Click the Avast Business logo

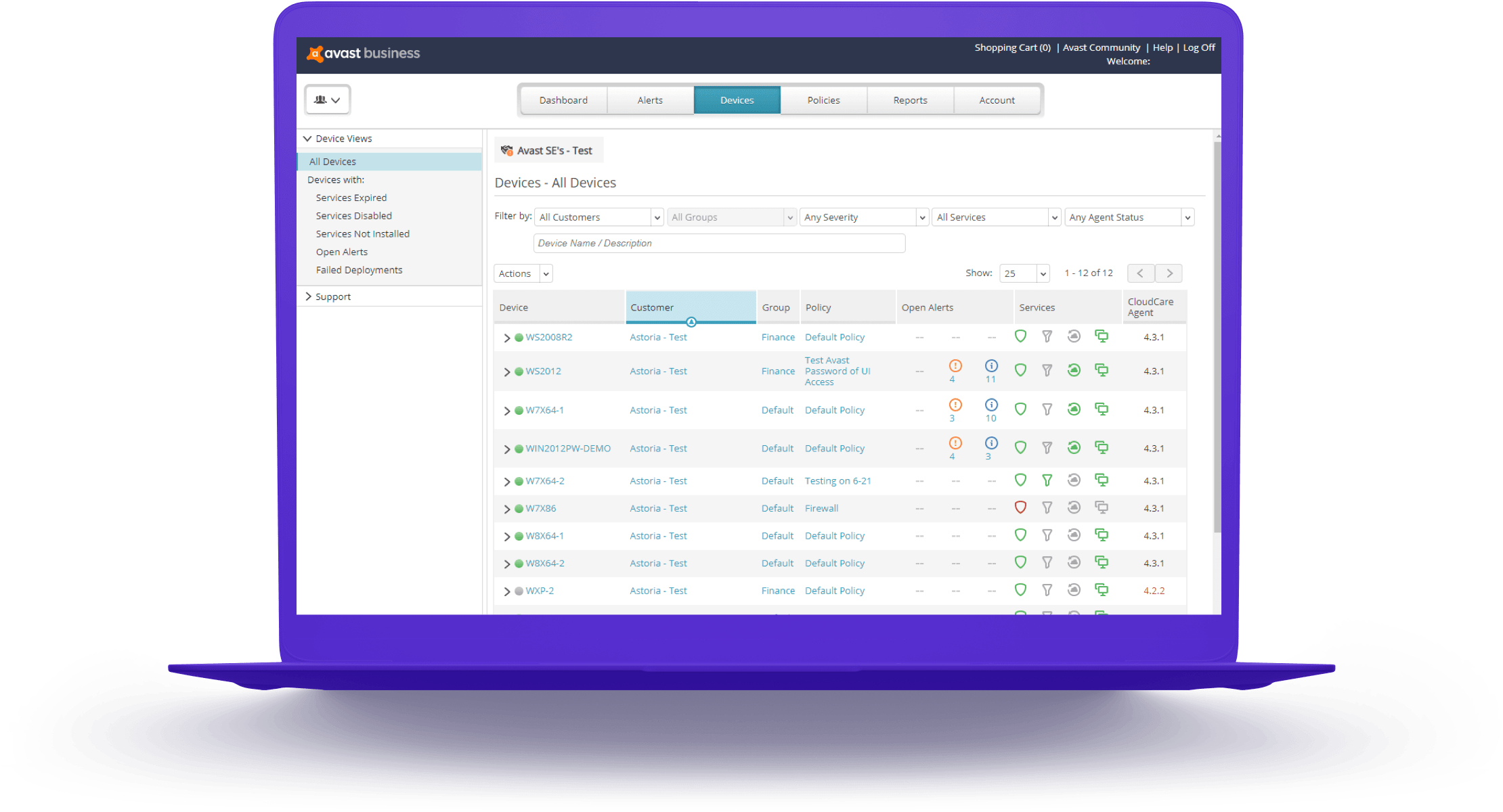click(364, 53)
